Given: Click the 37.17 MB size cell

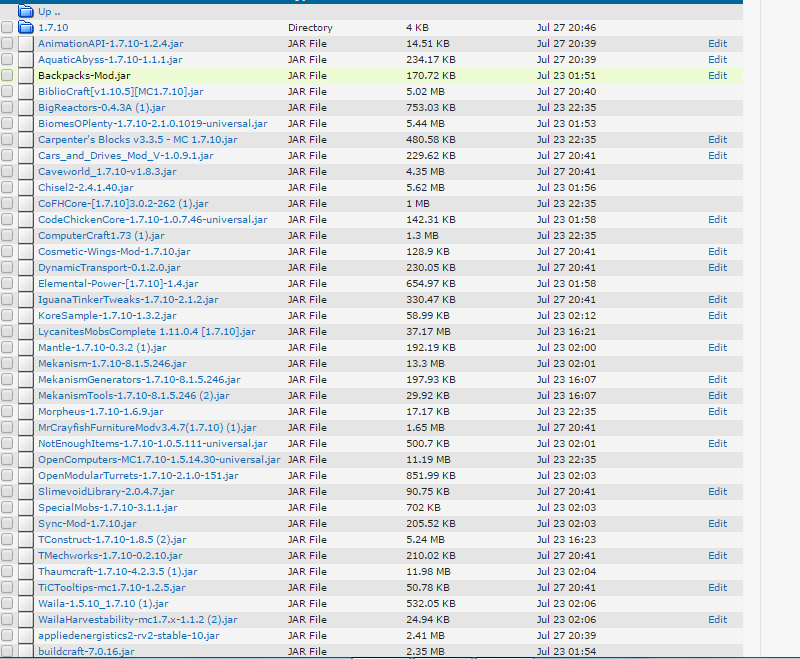Looking at the screenshot, I should tap(428, 332).
